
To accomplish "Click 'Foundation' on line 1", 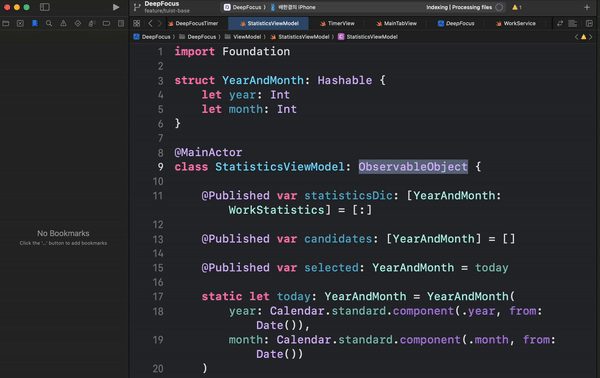I will pyautogui.click(x=256, y=51).
